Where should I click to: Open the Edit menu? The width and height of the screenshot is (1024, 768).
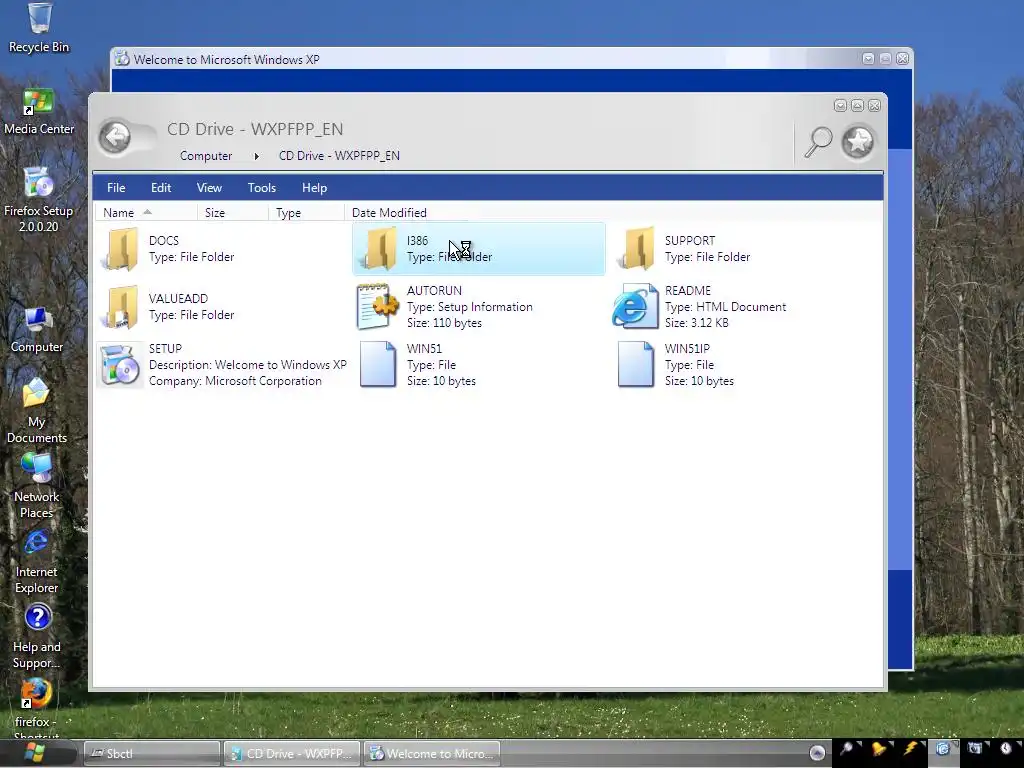pyautogui.click(x=161, y=188)
